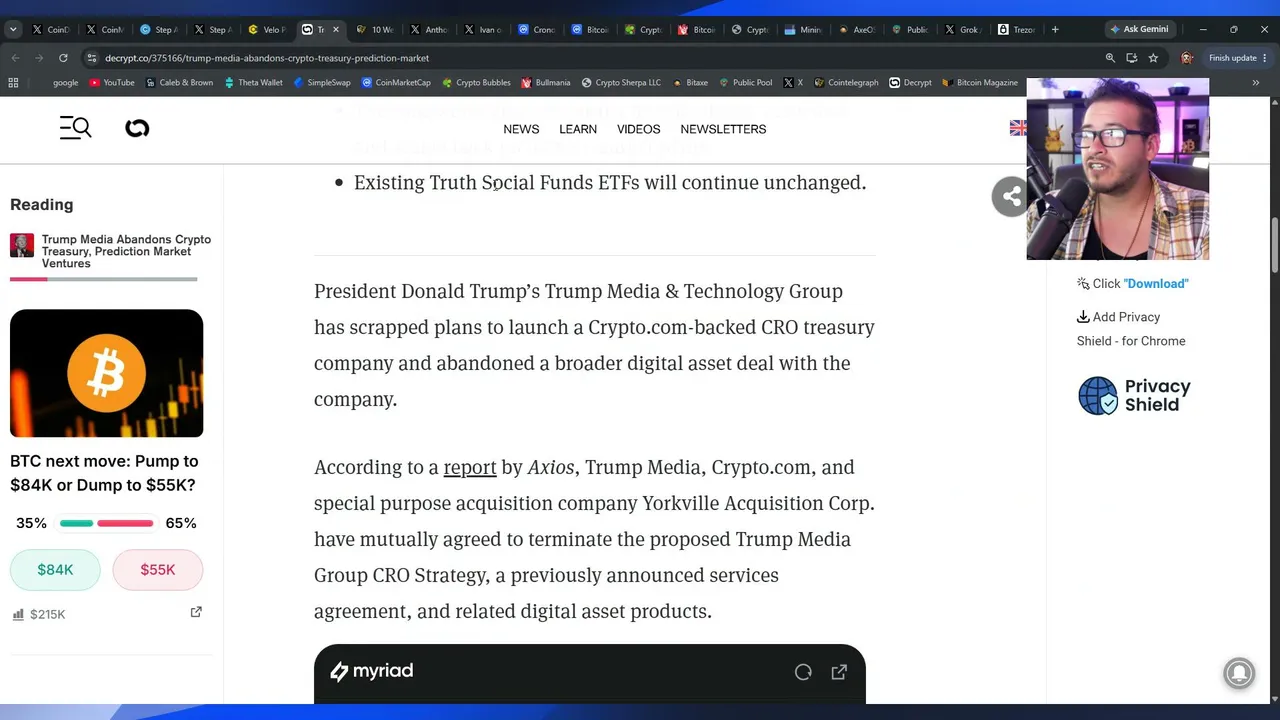Image resolution: width=1280 pixels, height=720 pixels.
Task: Open the NEWSLETTERS menu item
Action: click(723, 129)
